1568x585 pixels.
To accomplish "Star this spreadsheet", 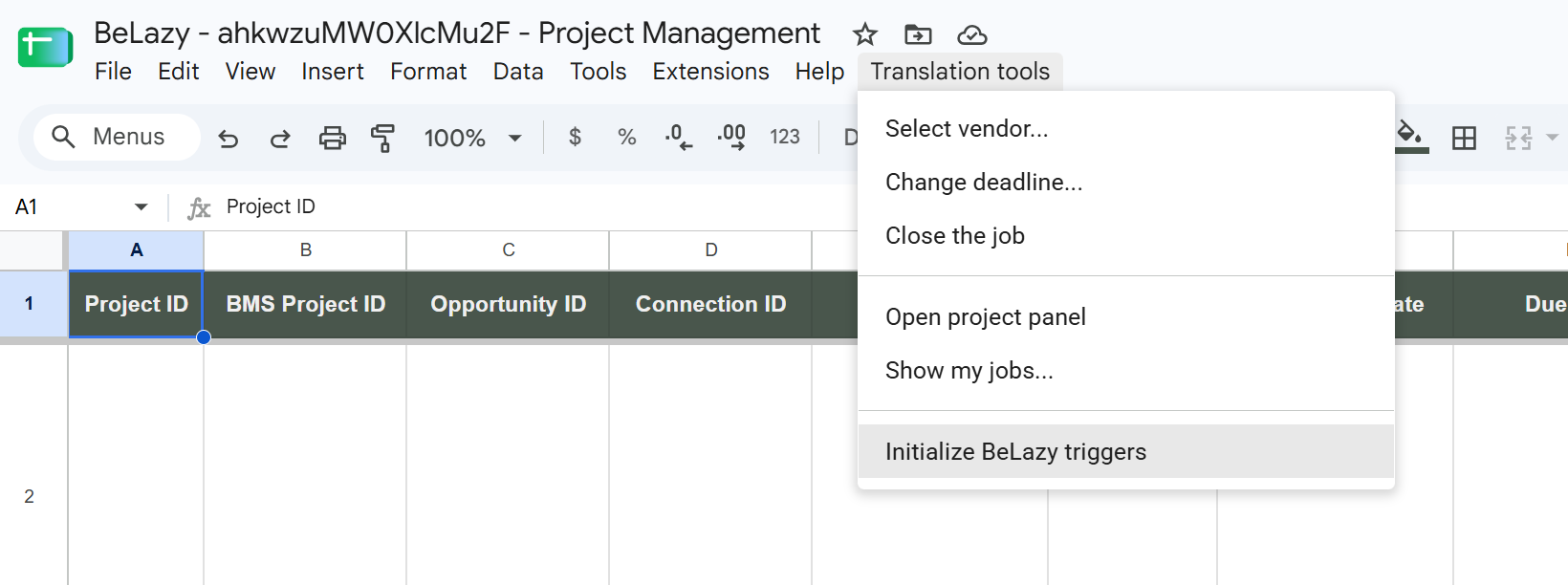I will pyautogui.click(x=865, y=34).
